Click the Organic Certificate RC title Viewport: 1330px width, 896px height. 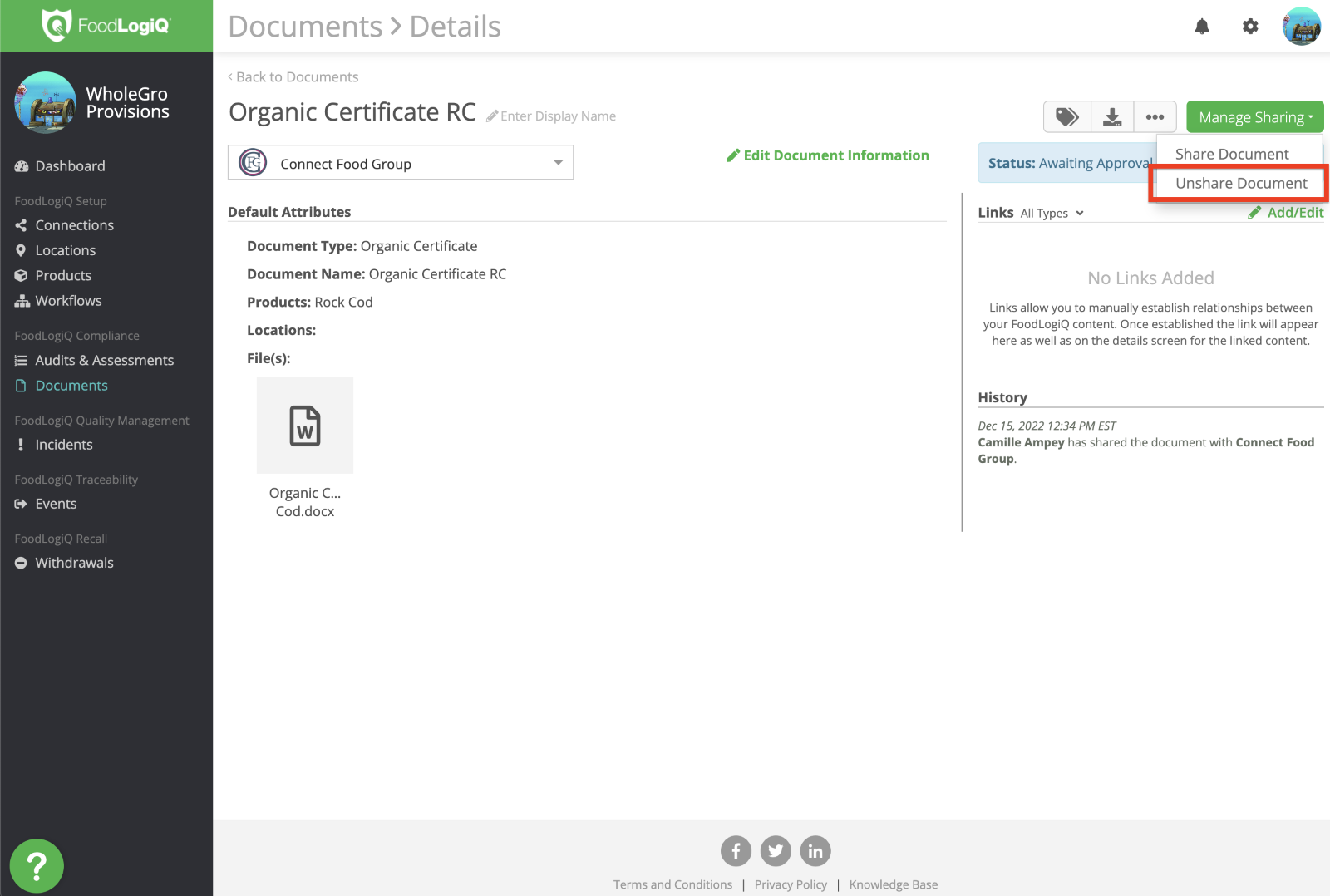coord(352,112)
